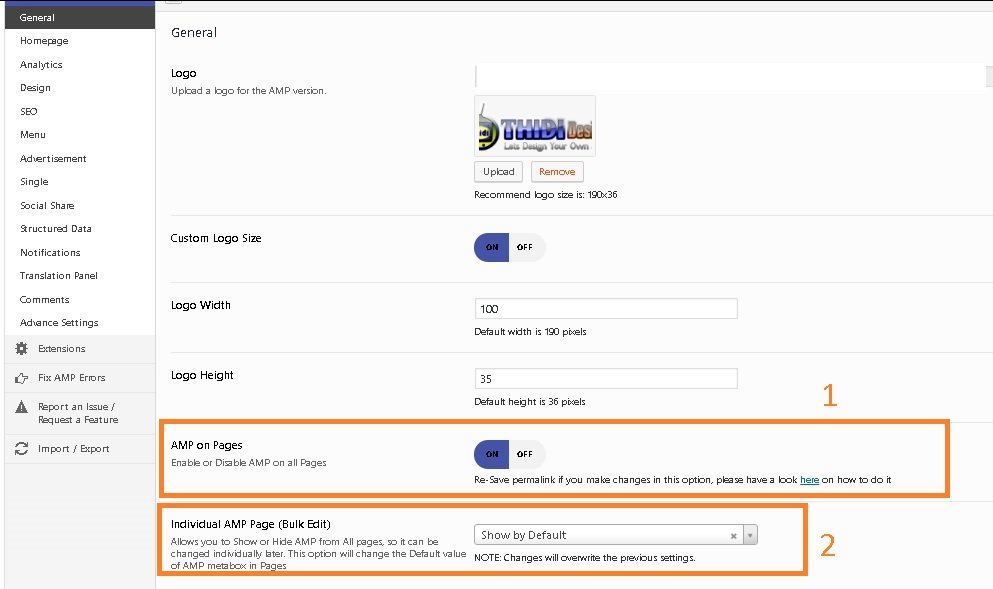Click the Logo Height input field
993x589 pixels.
(605, 379)
